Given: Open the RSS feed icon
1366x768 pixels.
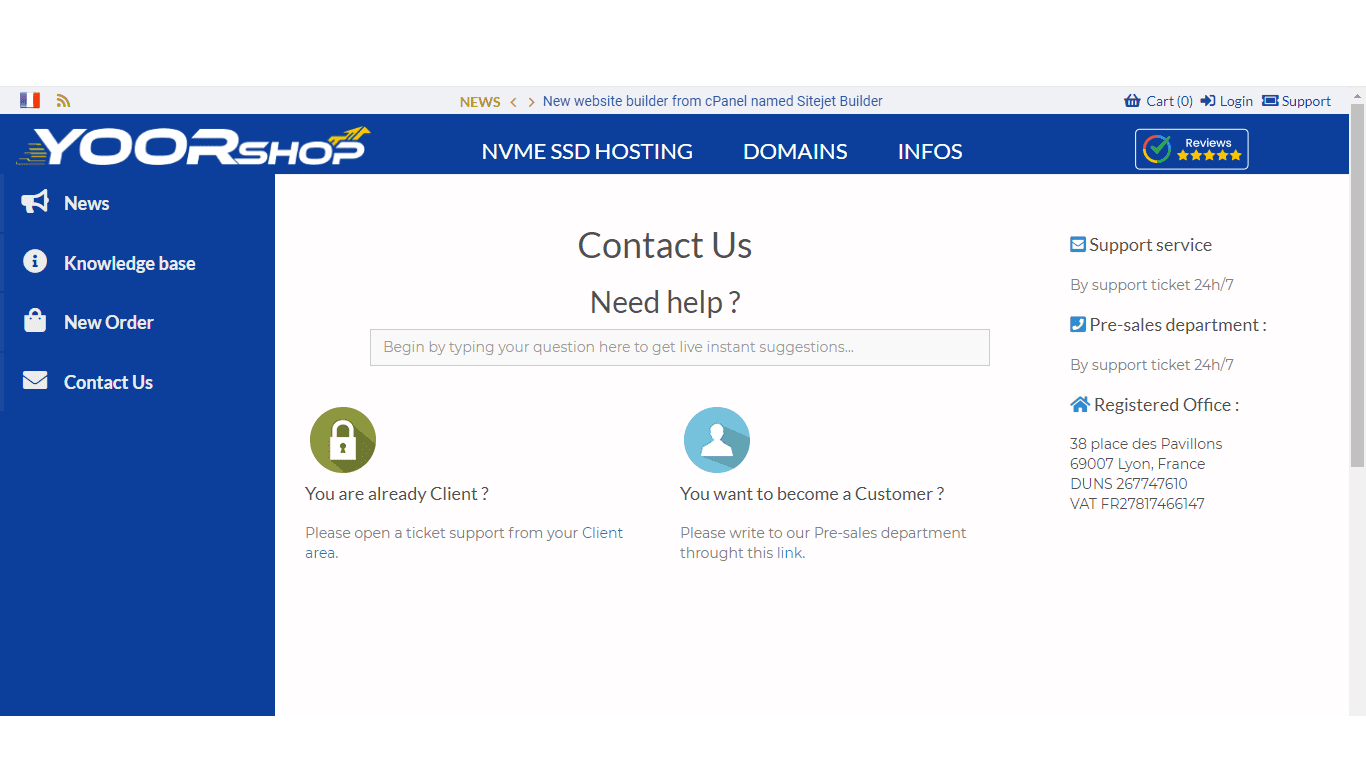Looking at the screenshot, I should tap(63, 101).
